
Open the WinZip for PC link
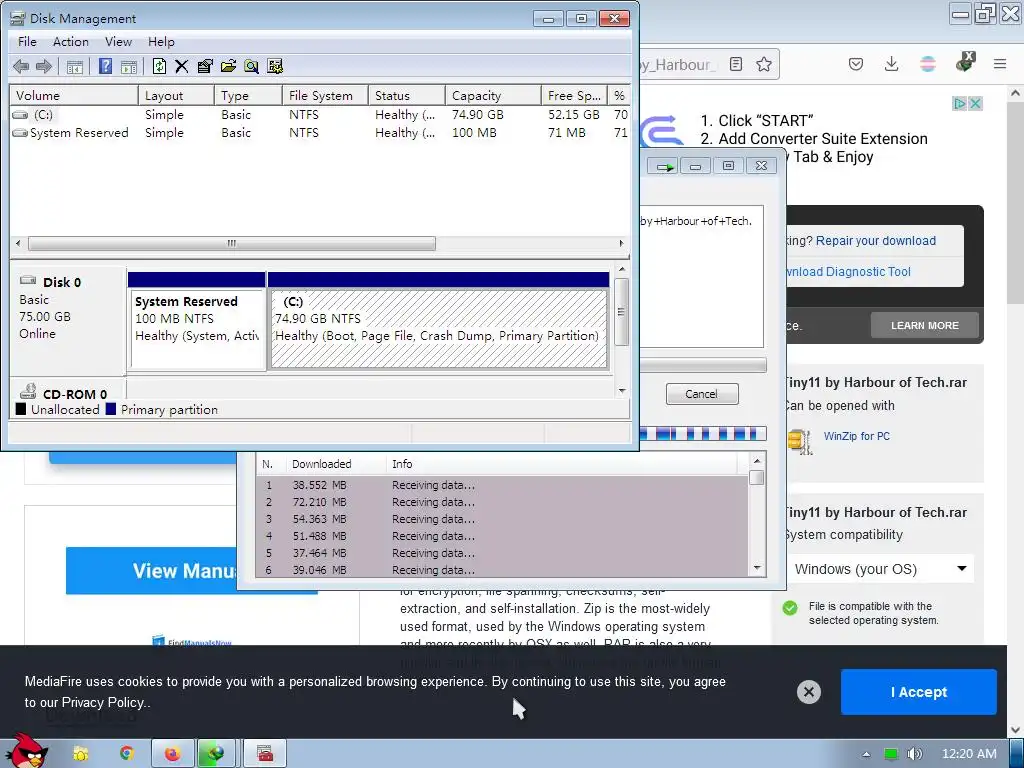pyautogui.click(x=856, y=436)
